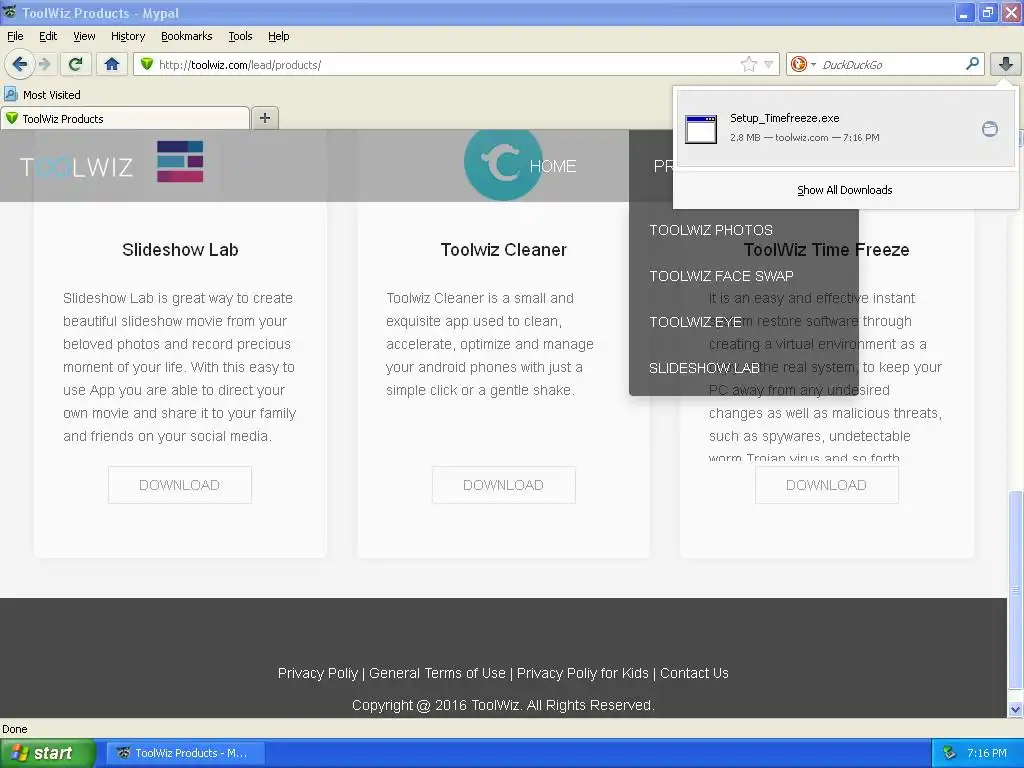
Task: Click the copyright 2016 ToolWiz text
Action: click(x=503, y=705)
